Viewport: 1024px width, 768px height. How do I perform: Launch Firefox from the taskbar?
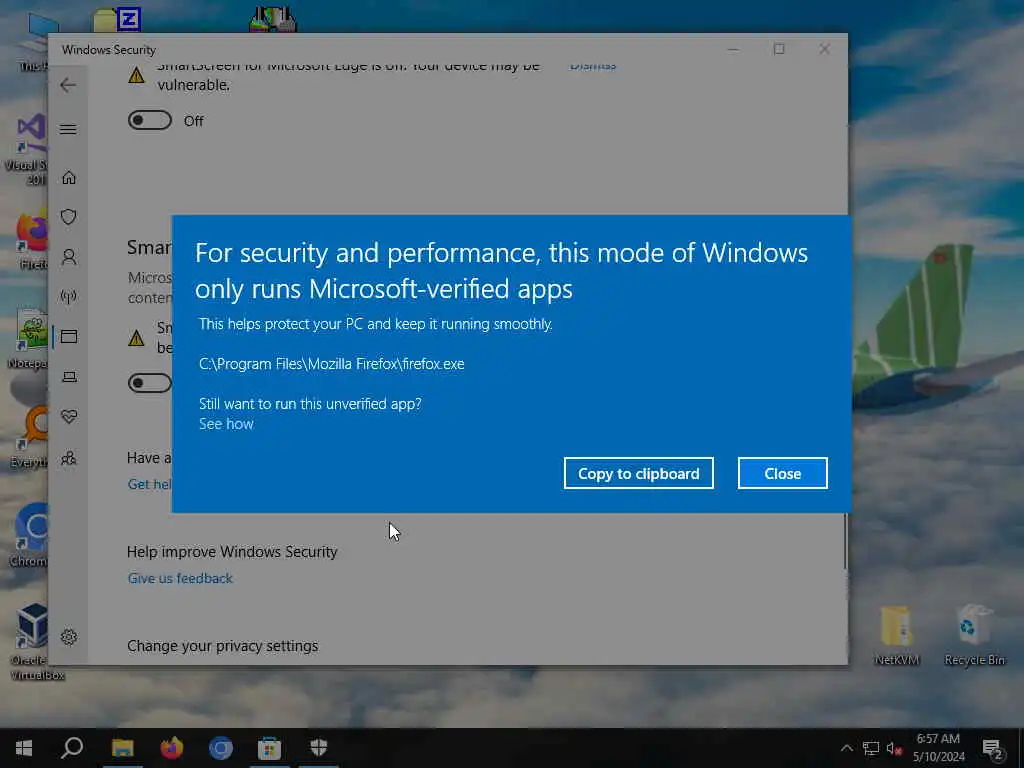click(172, 748)
